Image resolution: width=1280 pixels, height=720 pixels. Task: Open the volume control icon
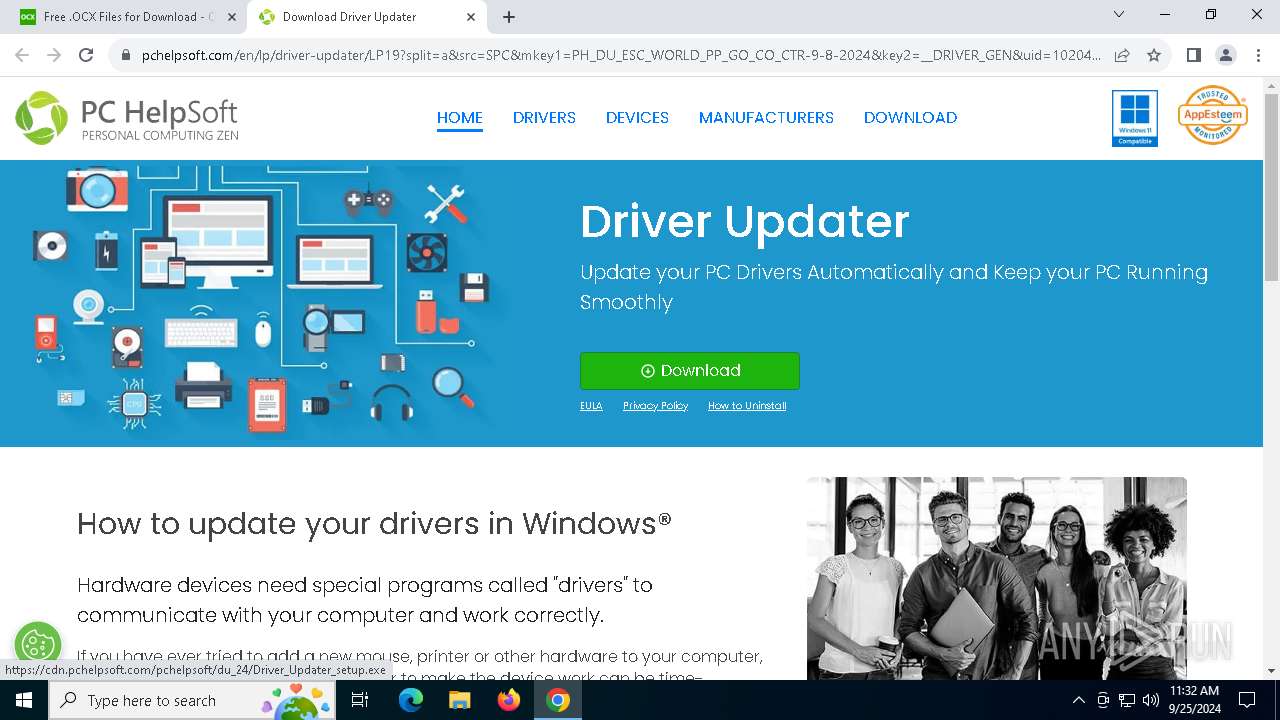point(1150,700)
